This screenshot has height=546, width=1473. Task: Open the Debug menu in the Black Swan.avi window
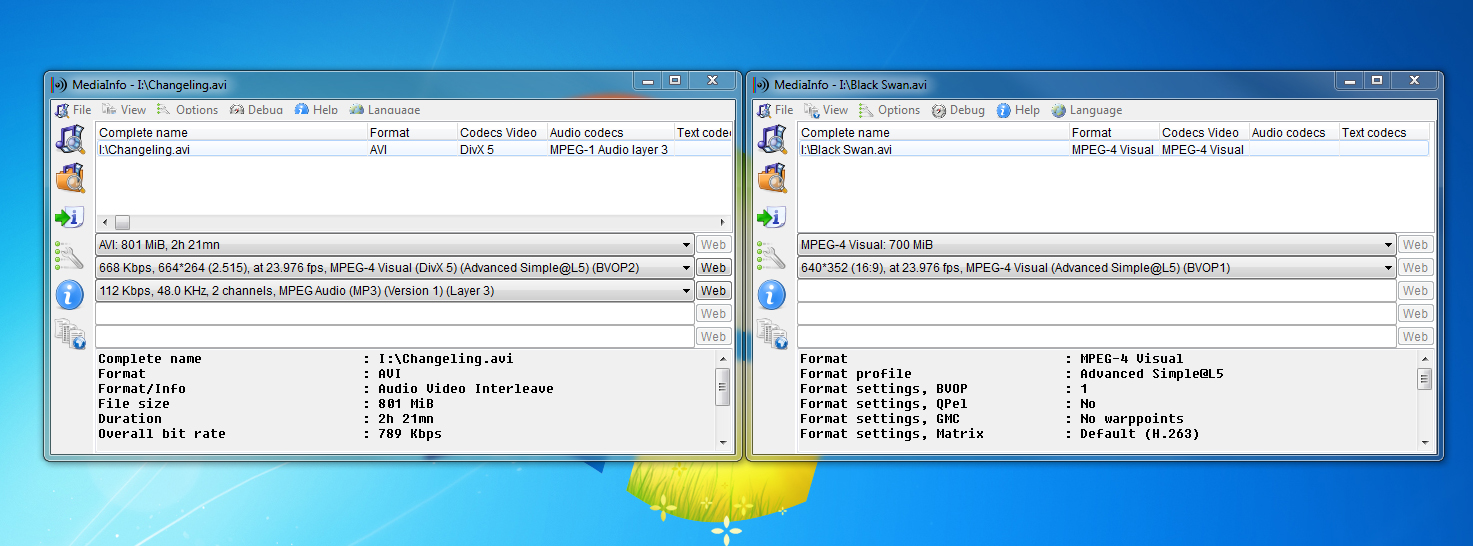[x=958, y=110]
